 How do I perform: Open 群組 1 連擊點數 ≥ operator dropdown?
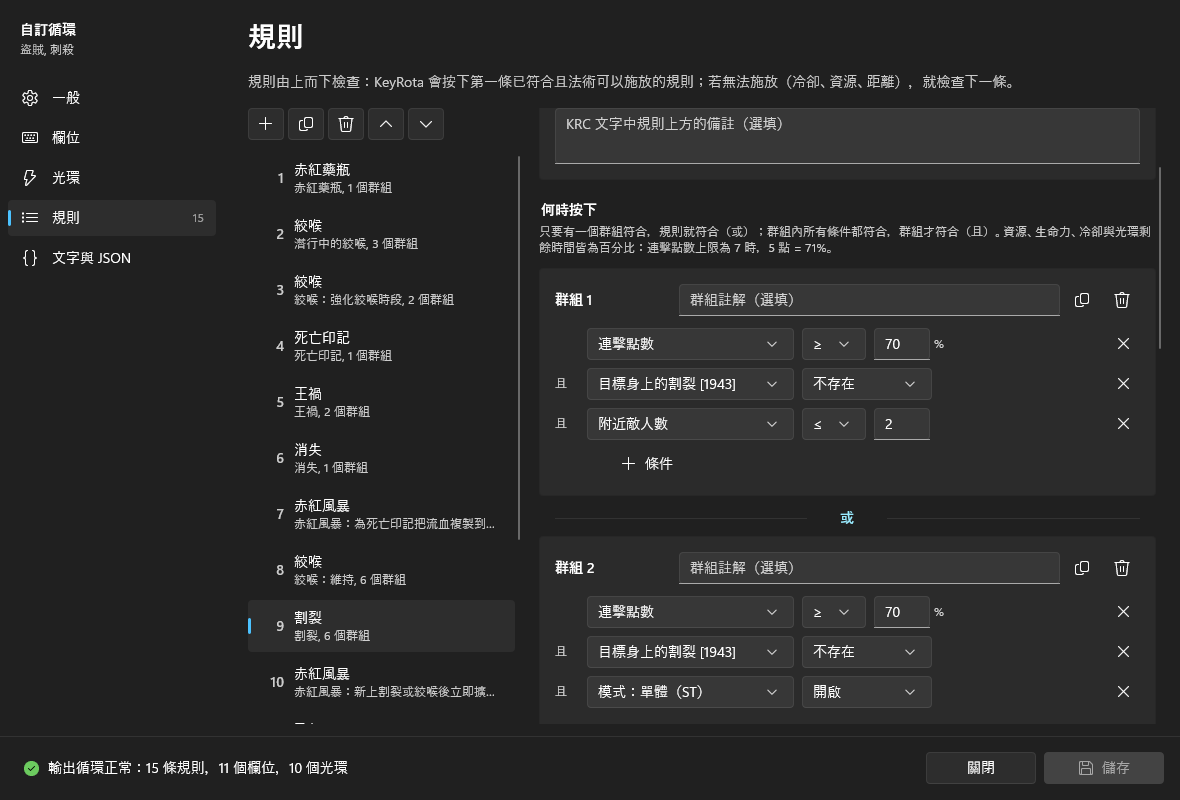click(833, 344)
